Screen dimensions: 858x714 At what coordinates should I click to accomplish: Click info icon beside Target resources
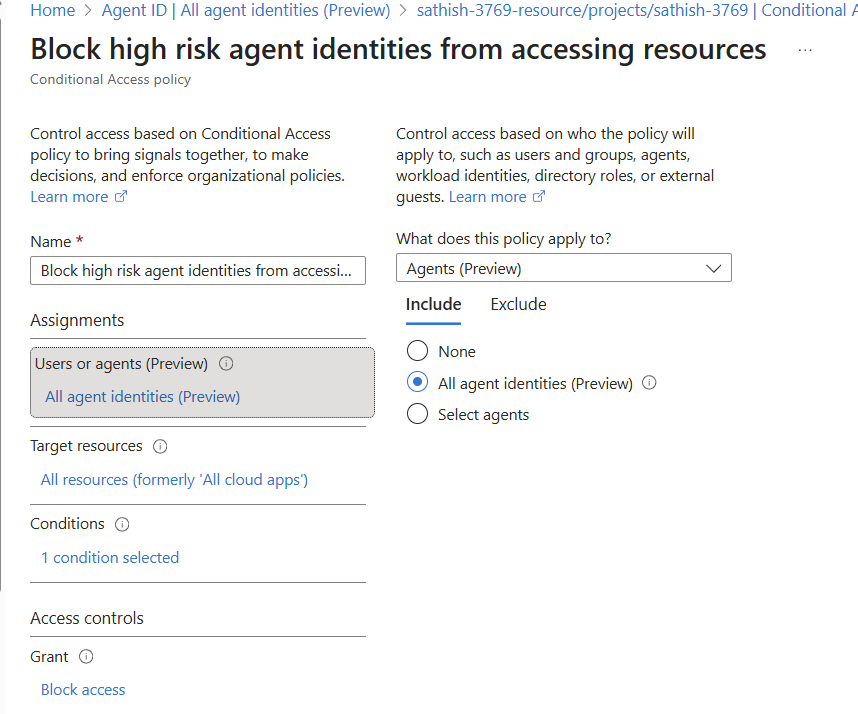point(160,446)
